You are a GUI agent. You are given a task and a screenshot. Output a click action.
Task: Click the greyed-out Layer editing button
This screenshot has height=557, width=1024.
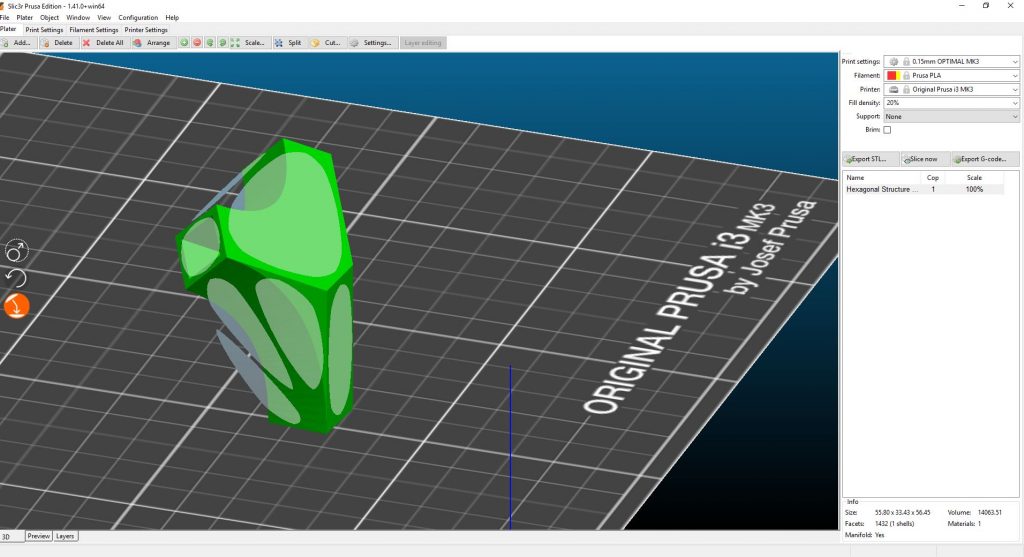point(423,42)
